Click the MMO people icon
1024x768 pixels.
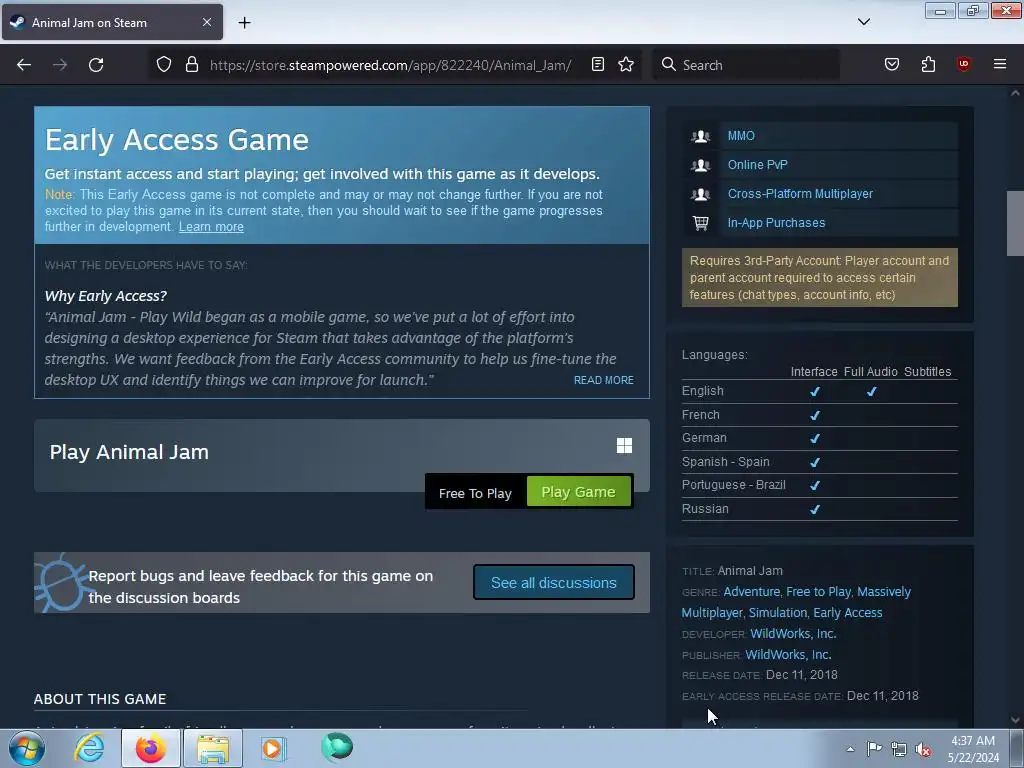click(x=701, y=136)
